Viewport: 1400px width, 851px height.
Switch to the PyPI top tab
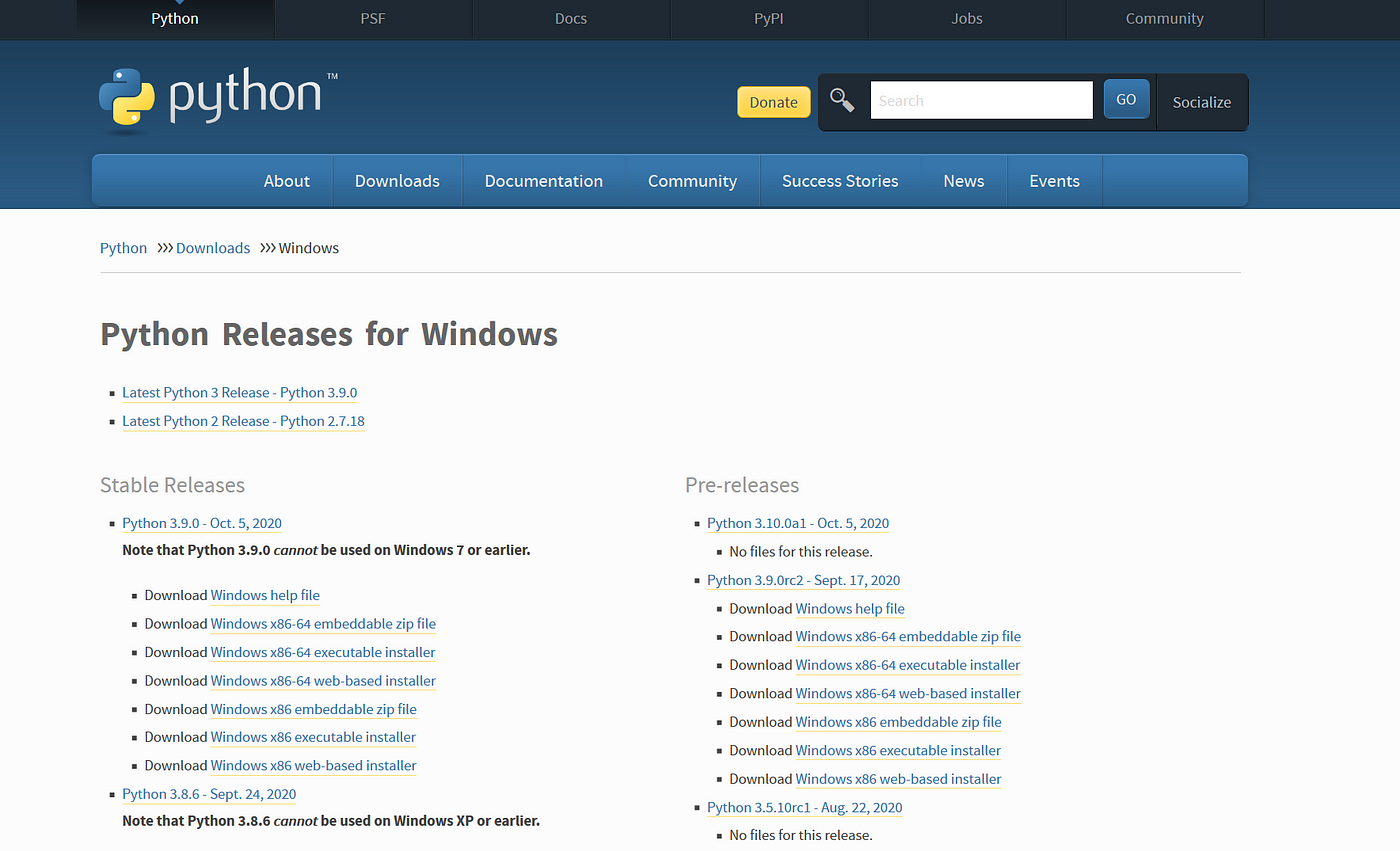click(x=769, y=19)
